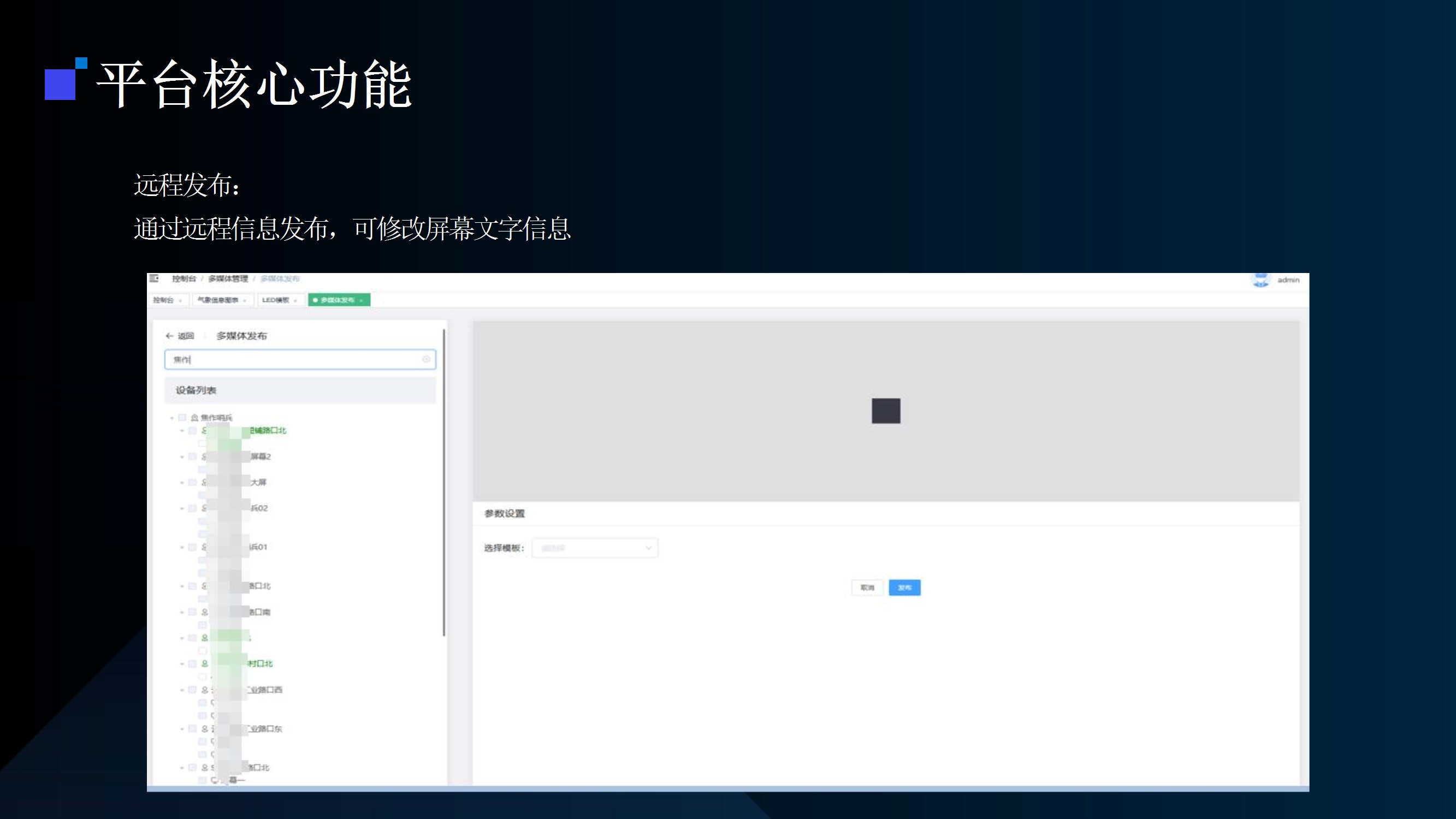Click the blue 发布 button
The height and width of the screenshot is (819, 1456).
(904, 588)
